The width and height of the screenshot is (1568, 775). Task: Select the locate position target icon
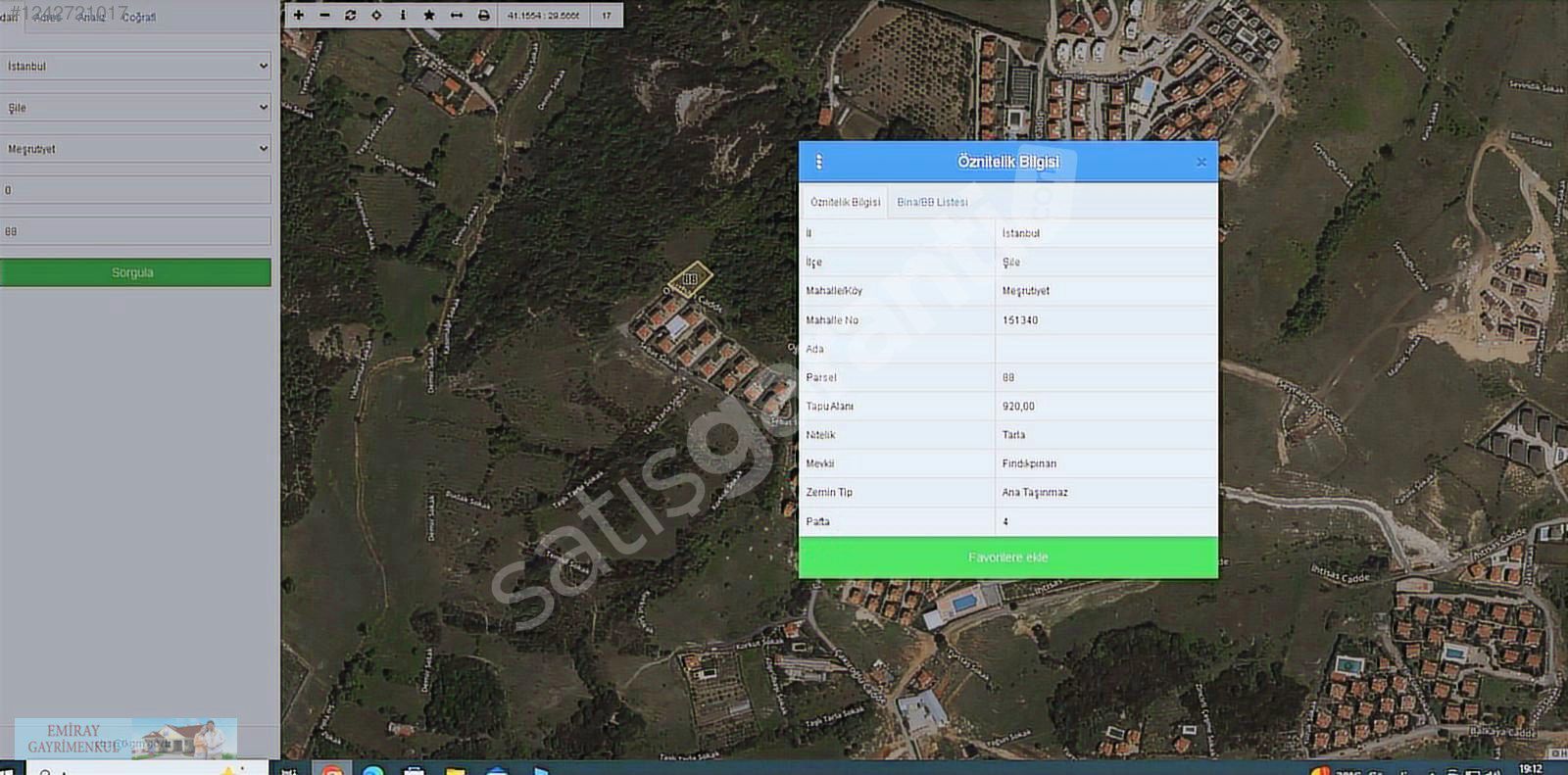pyautogui.click(x=376, y=16)
